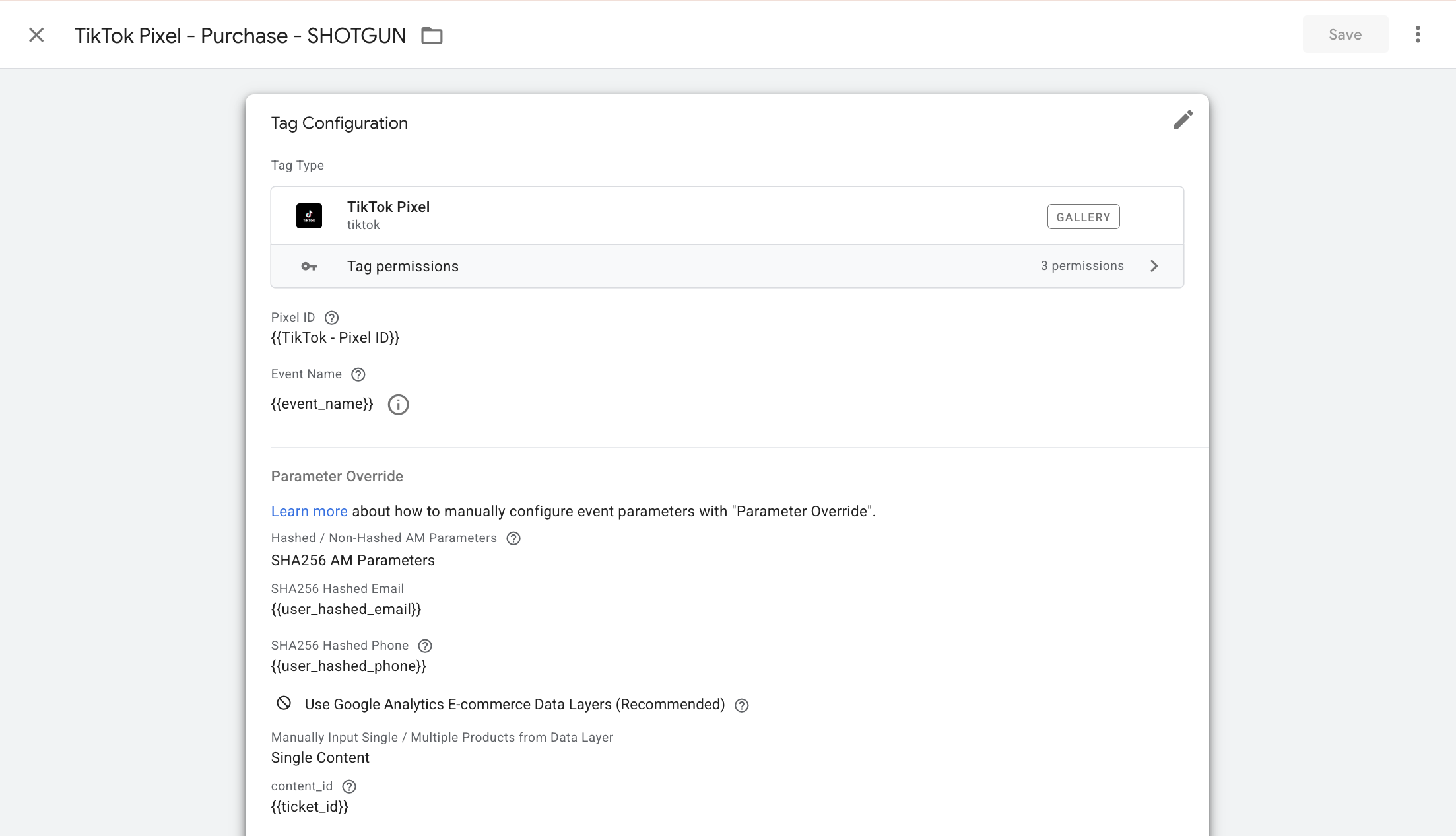Click the info icon next to {{event_name}}
Image resolution: width=1456 pixels, height=836 pixels.
(x=398, y=404)
